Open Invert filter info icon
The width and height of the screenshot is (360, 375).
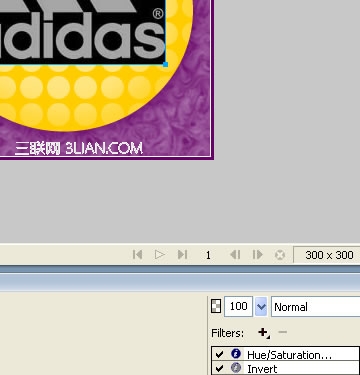tap(236, 368)
